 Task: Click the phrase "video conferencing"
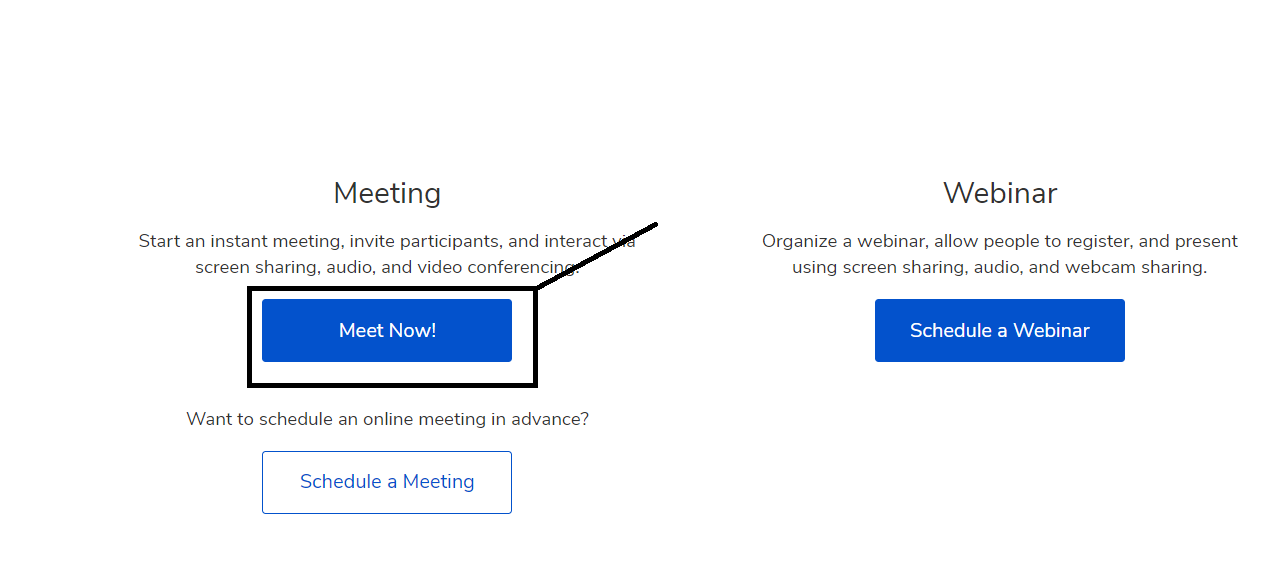coord(497,267)
